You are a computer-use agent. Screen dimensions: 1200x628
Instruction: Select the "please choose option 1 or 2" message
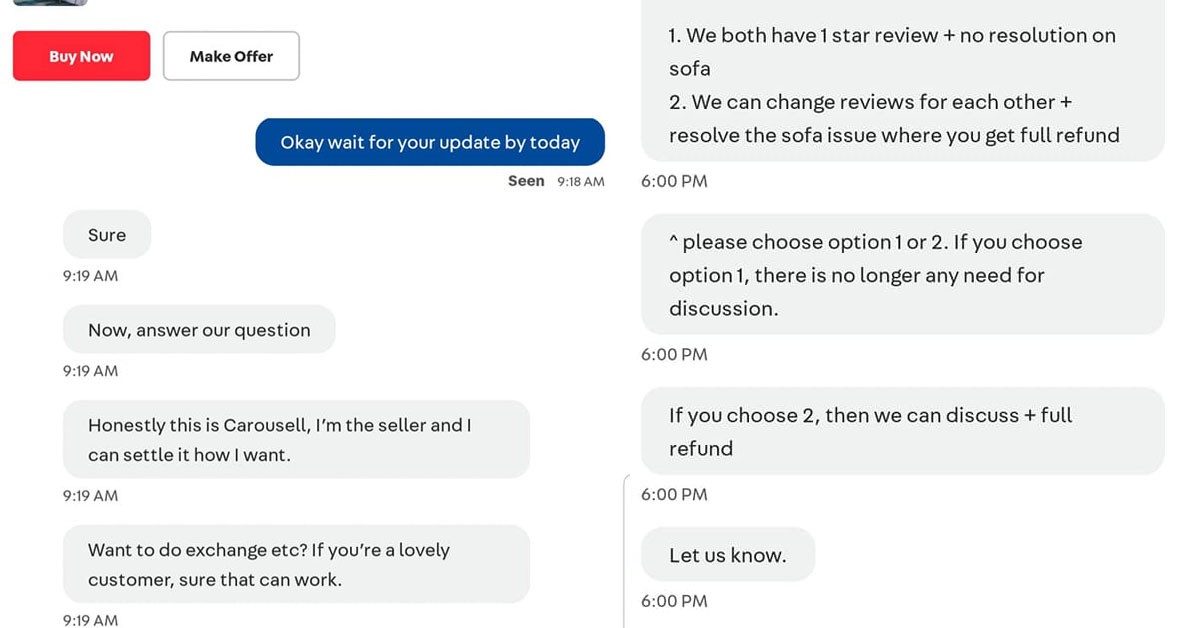coord(902,275)
